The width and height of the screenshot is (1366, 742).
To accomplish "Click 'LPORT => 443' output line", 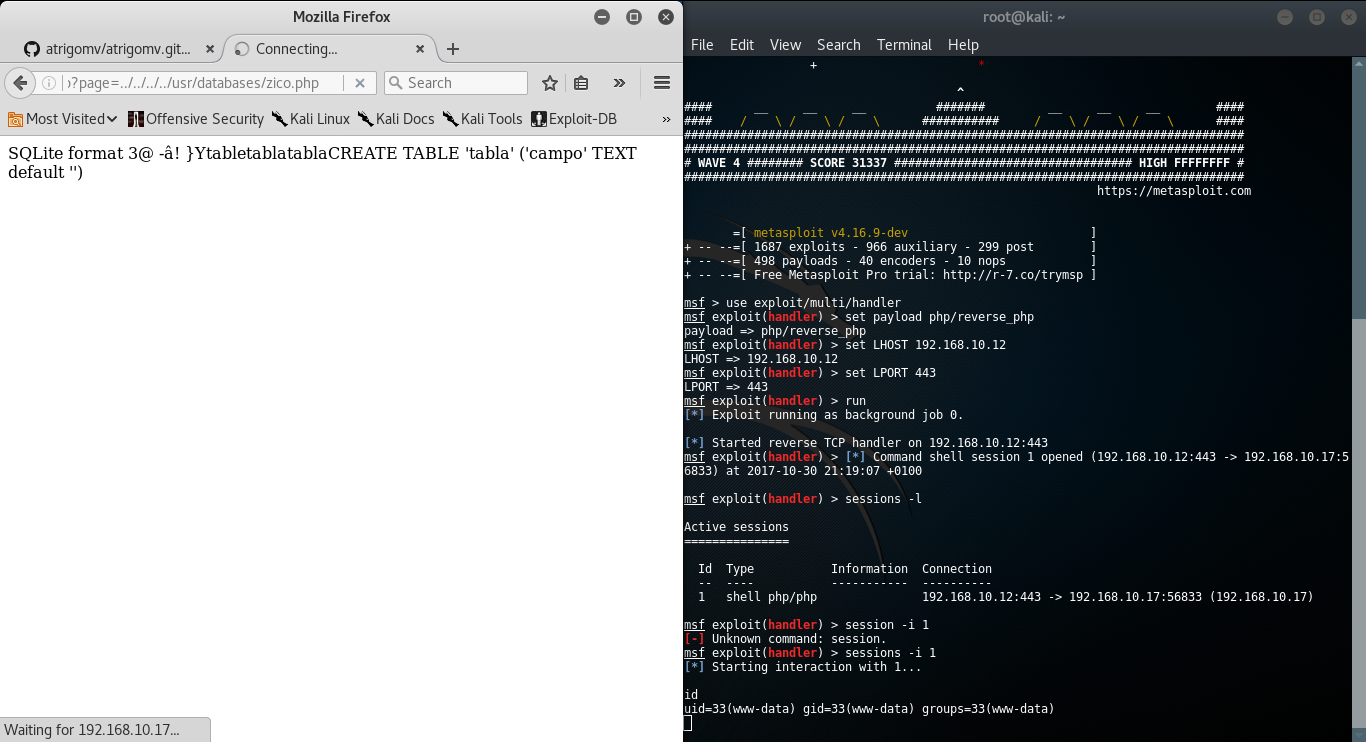I will point(726,387).
